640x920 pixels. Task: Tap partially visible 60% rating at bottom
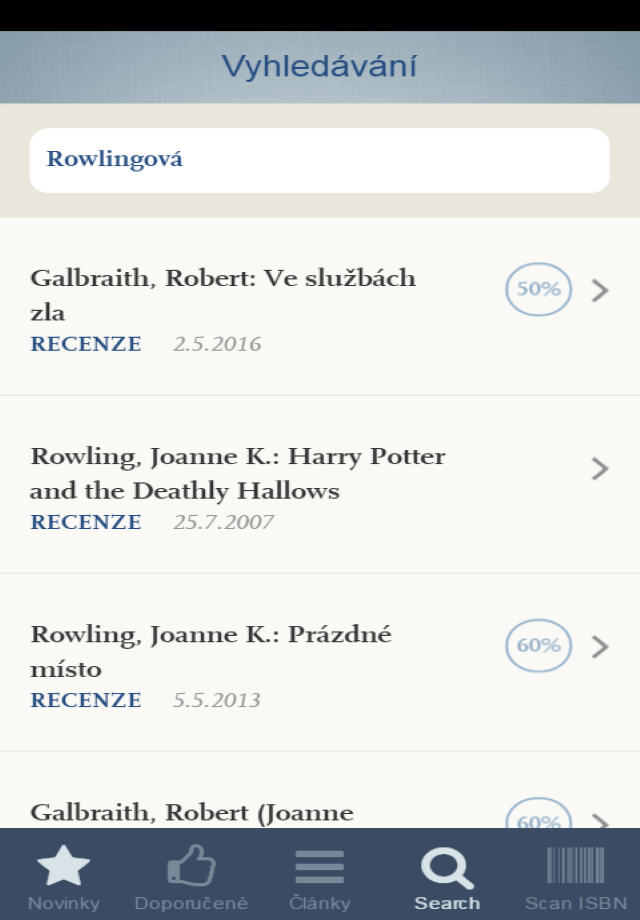[538, 818]
